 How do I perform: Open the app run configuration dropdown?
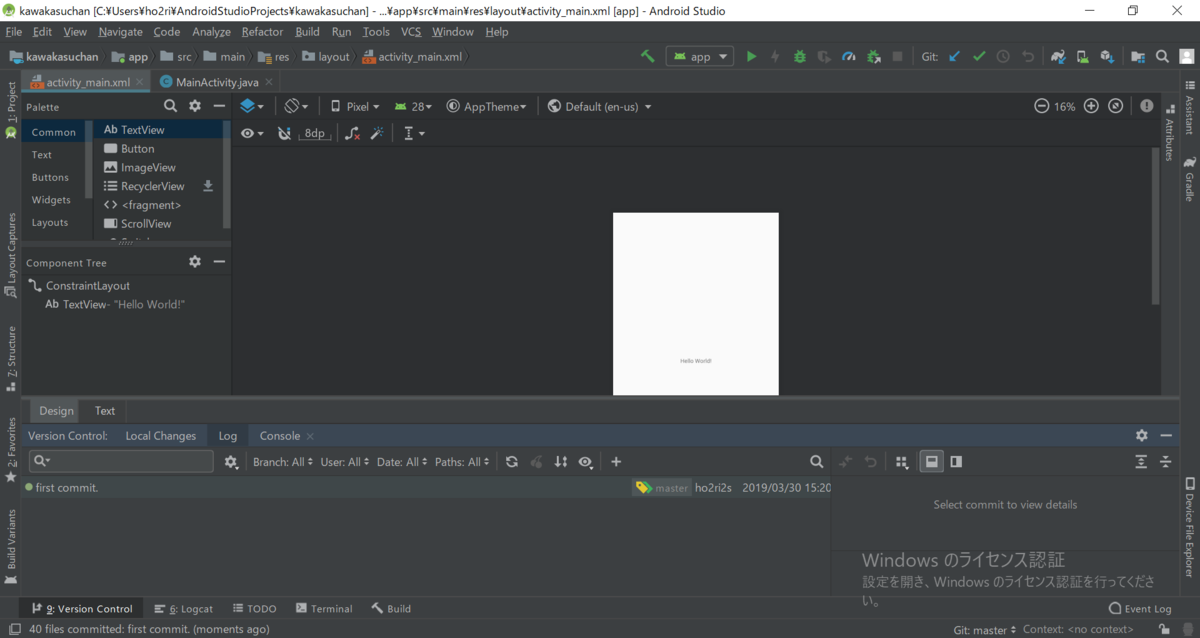[x=700, y=57]
